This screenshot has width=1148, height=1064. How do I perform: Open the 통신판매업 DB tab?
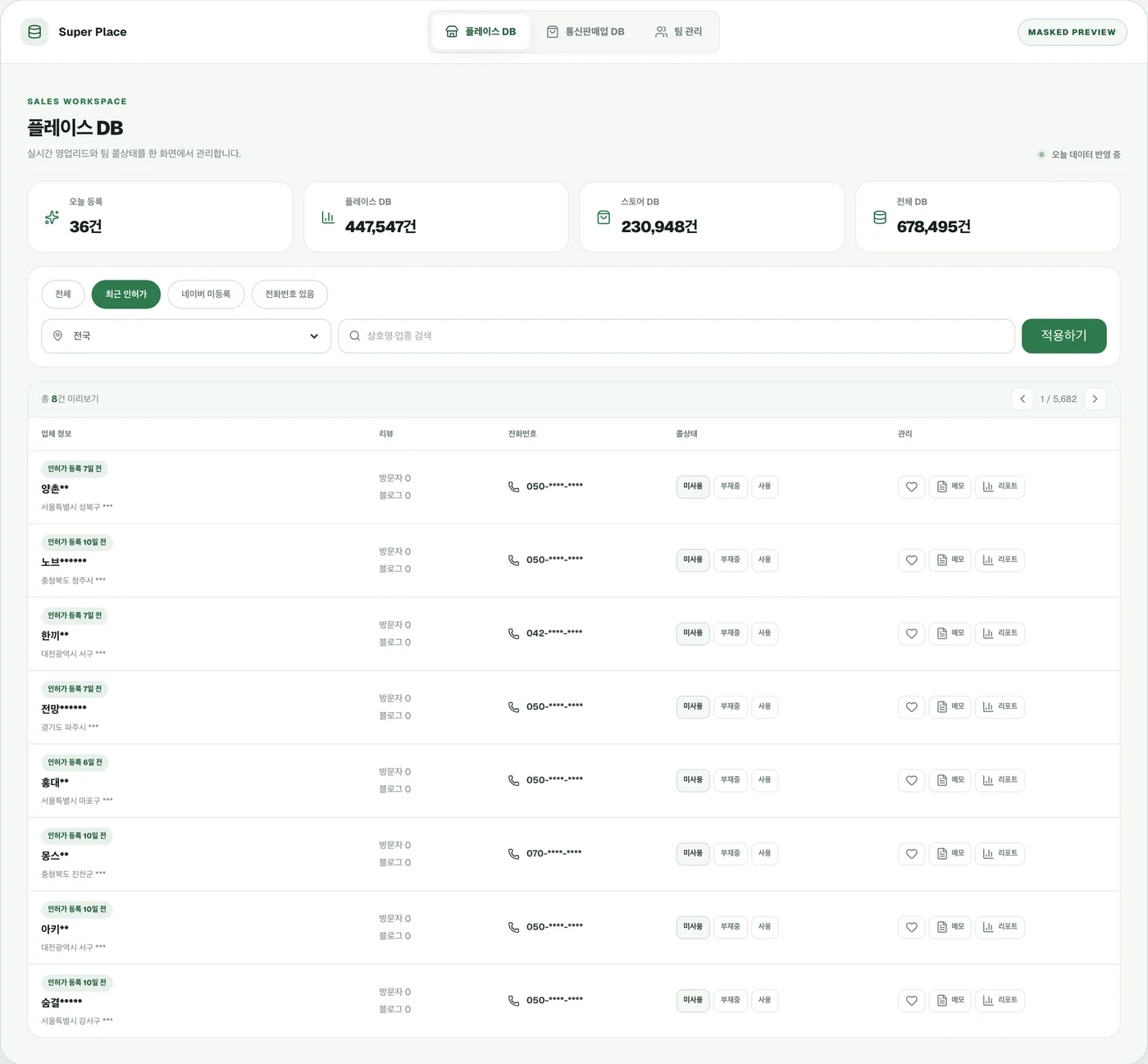(585, 32)
